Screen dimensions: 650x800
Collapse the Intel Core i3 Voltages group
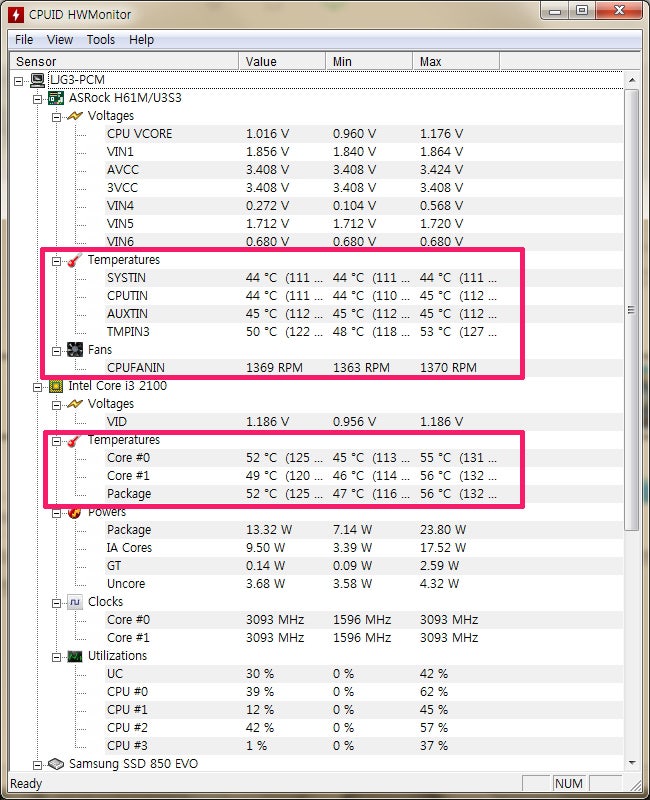click(x=56, y=405)
